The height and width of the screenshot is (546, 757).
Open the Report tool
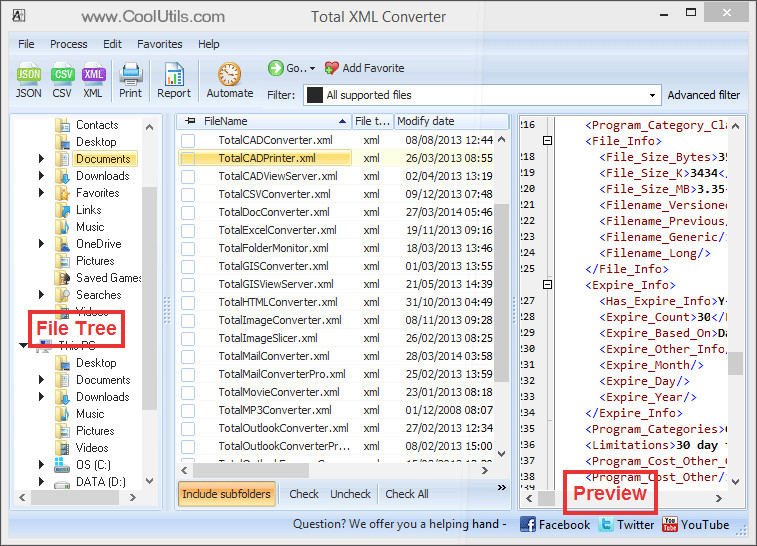[x=174, y=74]
